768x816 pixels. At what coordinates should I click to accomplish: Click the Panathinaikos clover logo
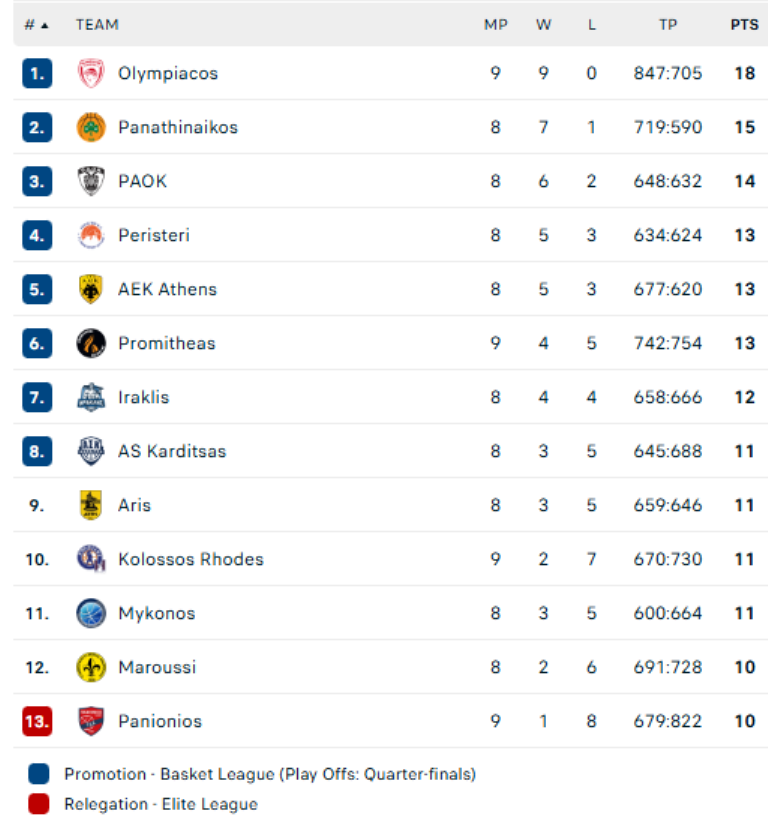(x=91, y=127)
